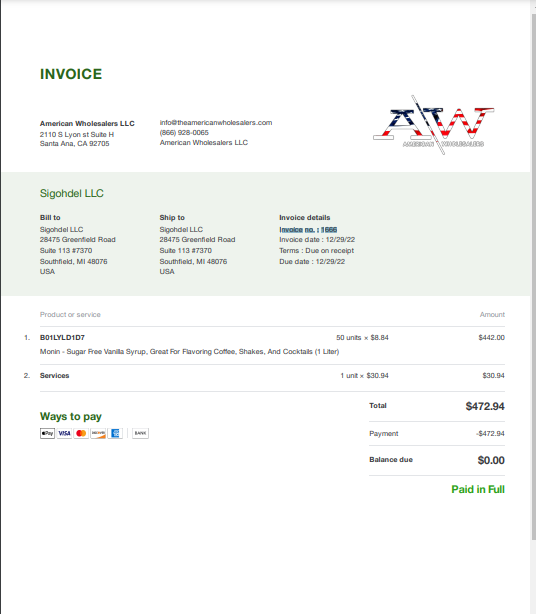
Task: Click the Total $472.94 amount
Action: pyautogui.click(x=485, y=406)
